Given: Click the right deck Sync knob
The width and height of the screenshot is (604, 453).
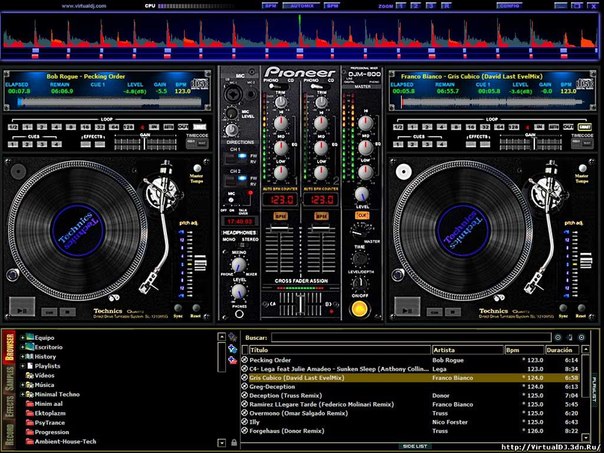Looking at the screenshot, I should click(x=563, y=308).
